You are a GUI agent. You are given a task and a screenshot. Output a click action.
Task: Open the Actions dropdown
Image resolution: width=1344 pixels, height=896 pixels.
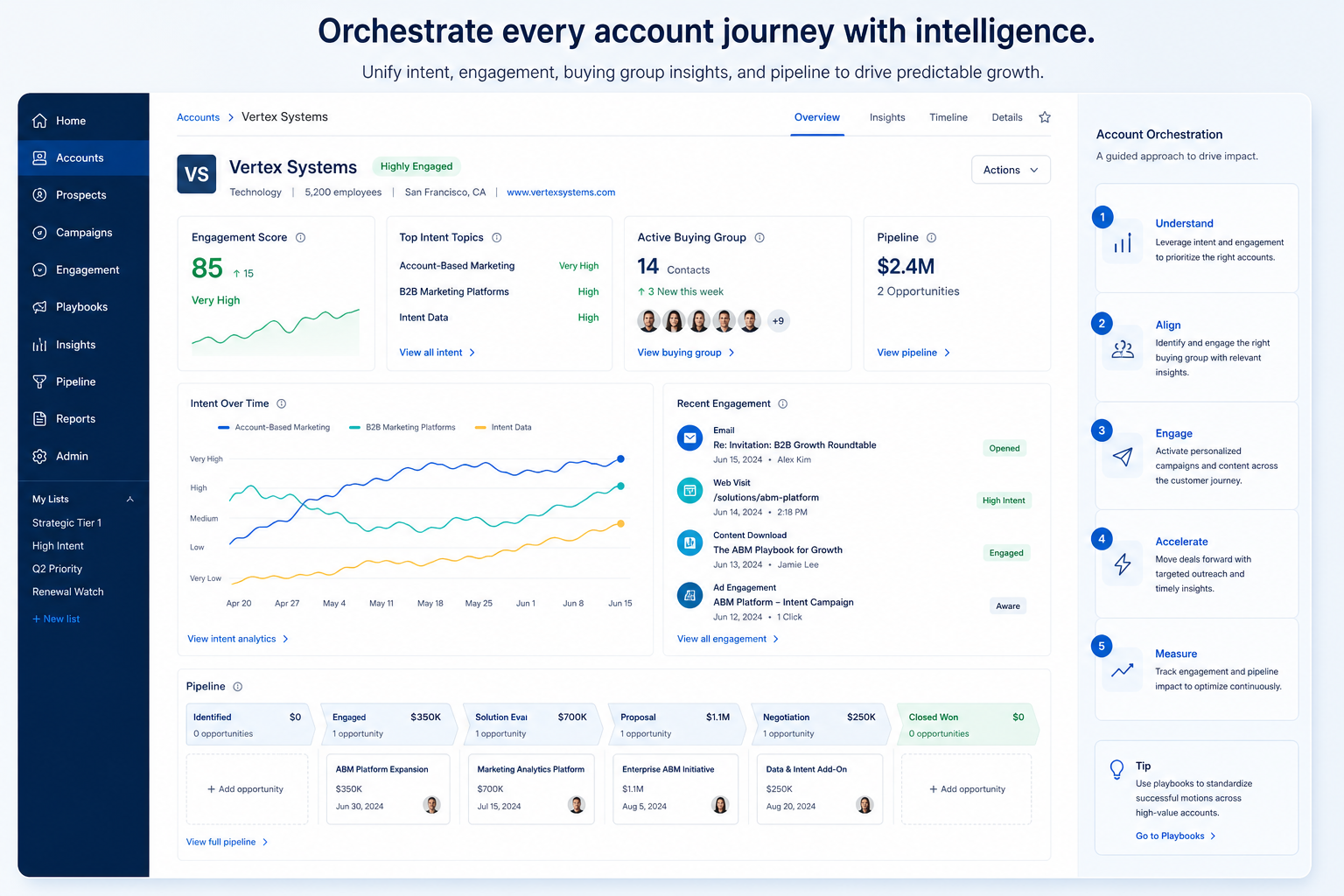pyautogui.click(x=1011, y=170)
